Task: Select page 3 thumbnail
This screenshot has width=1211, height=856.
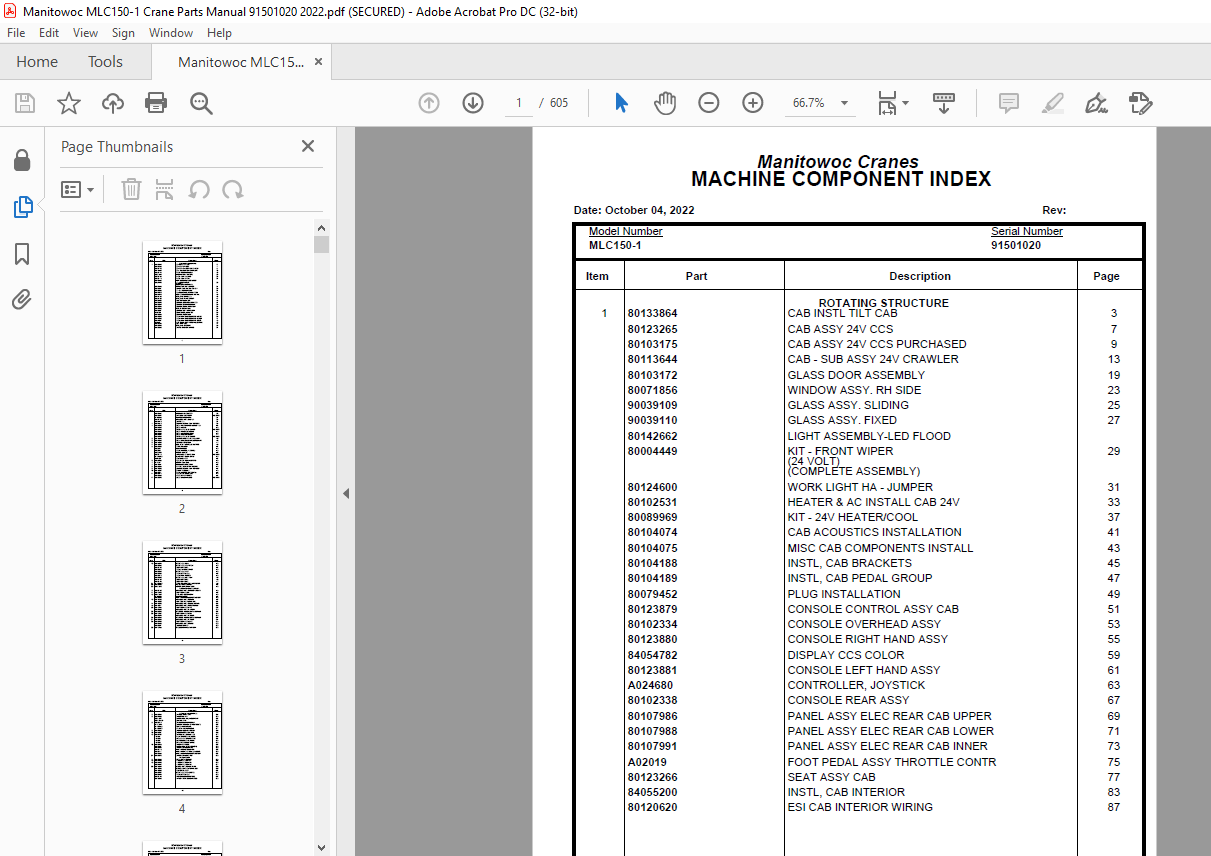Action: click(x=182, y=592)
